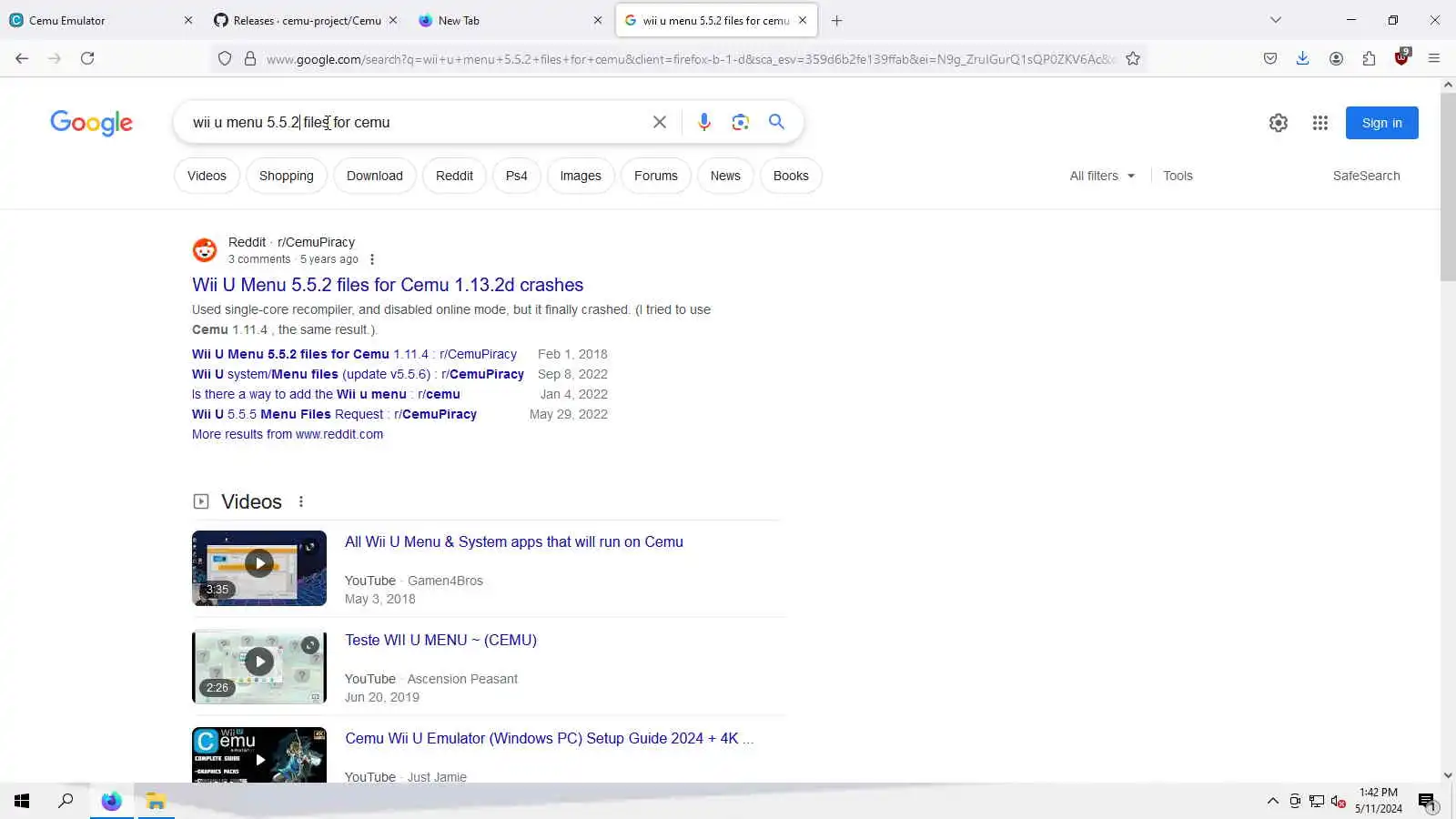Open the SafeSearch setting
This screenshot has height=819, width=1456.
(1366, 176)
